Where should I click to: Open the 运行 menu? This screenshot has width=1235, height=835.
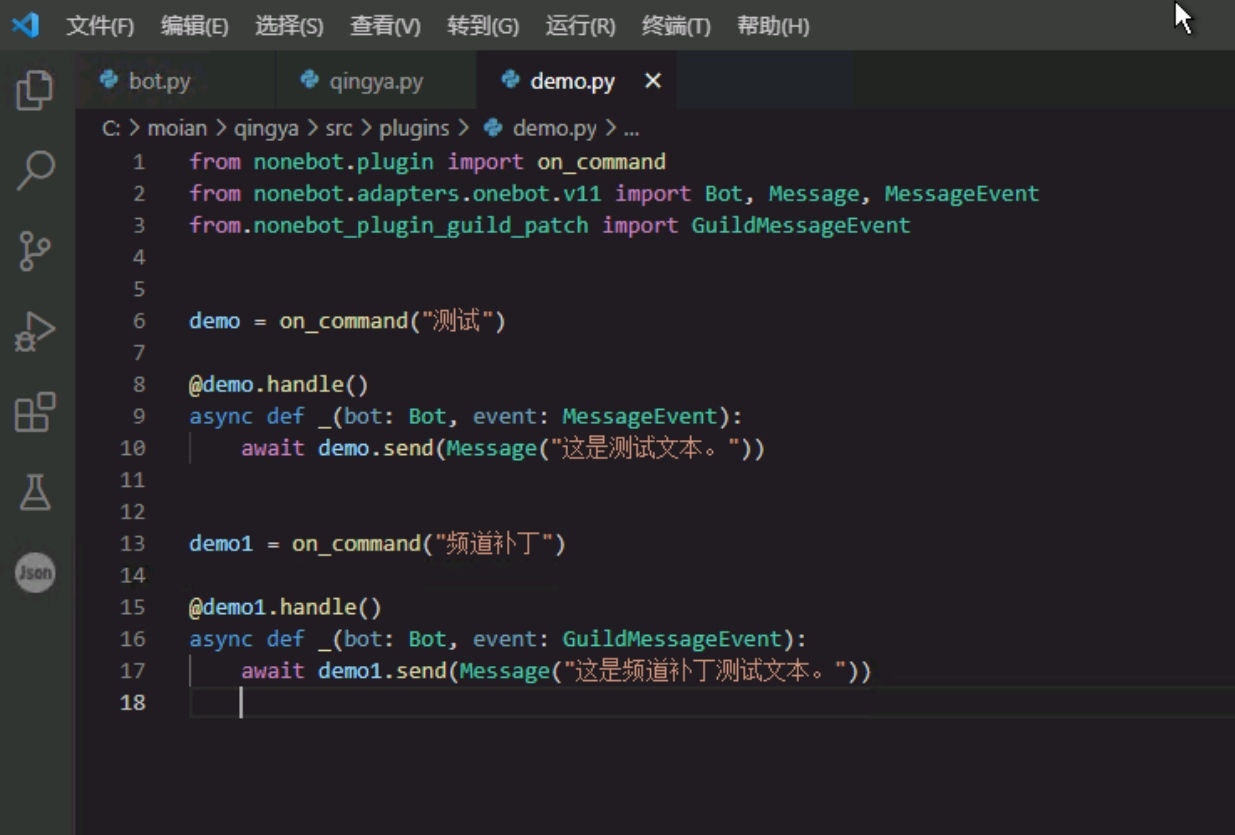tap(580, 27)
